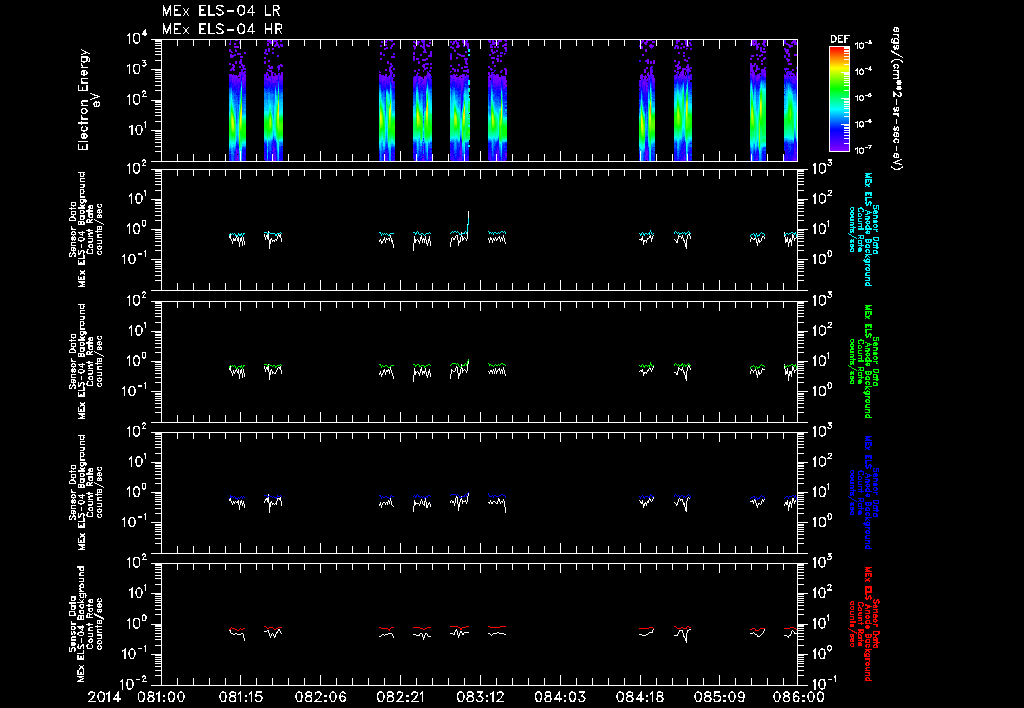The height and width of the screenshot is (708, 1024).
Task: Select the 'MEx ELS-04 LR' title text
Action: point(222,11)
